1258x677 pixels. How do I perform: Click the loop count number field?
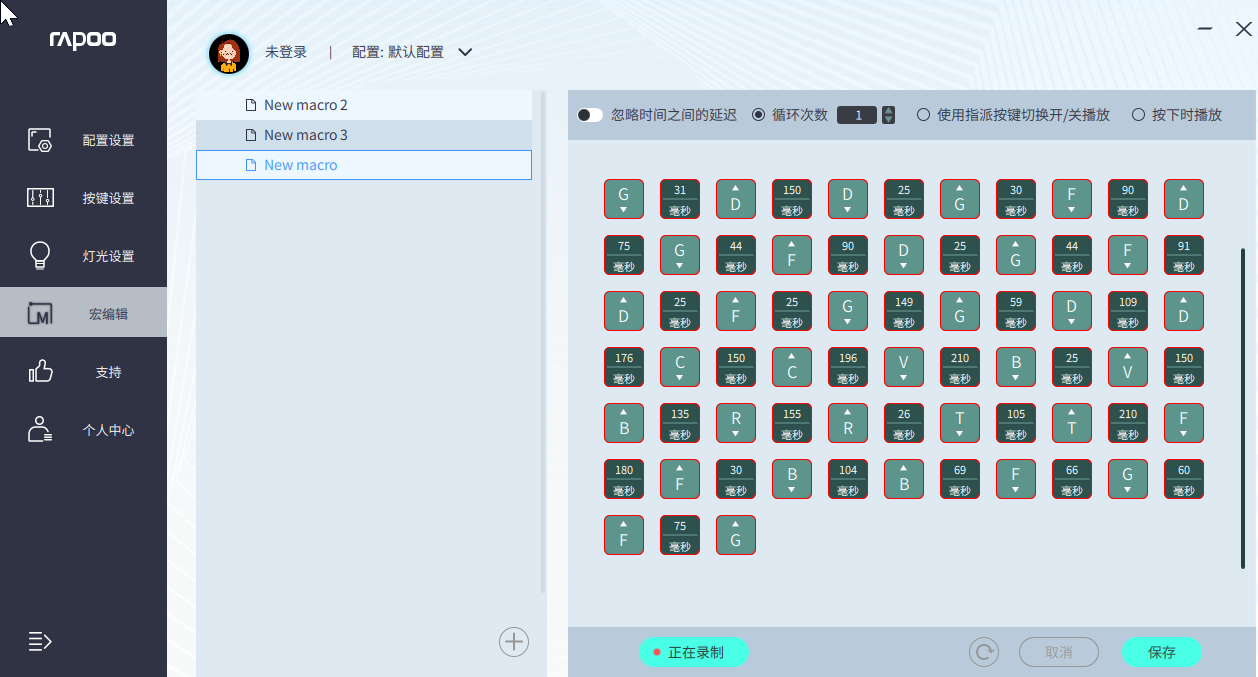tap(857, 115)
